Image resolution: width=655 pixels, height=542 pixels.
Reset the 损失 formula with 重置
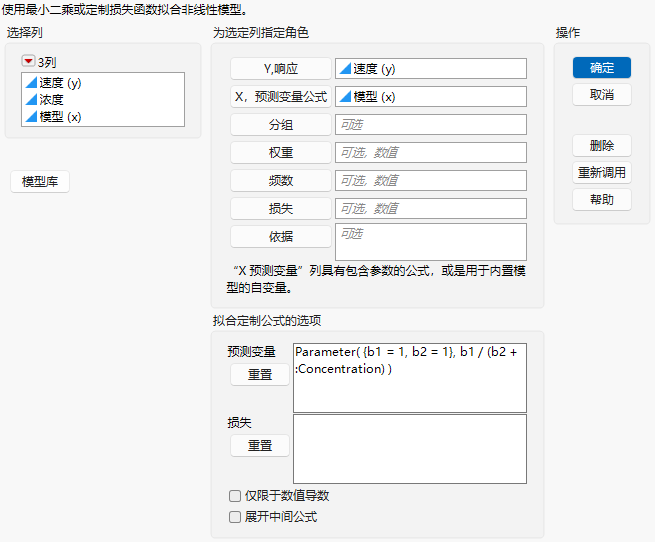[x=260, y=445]
